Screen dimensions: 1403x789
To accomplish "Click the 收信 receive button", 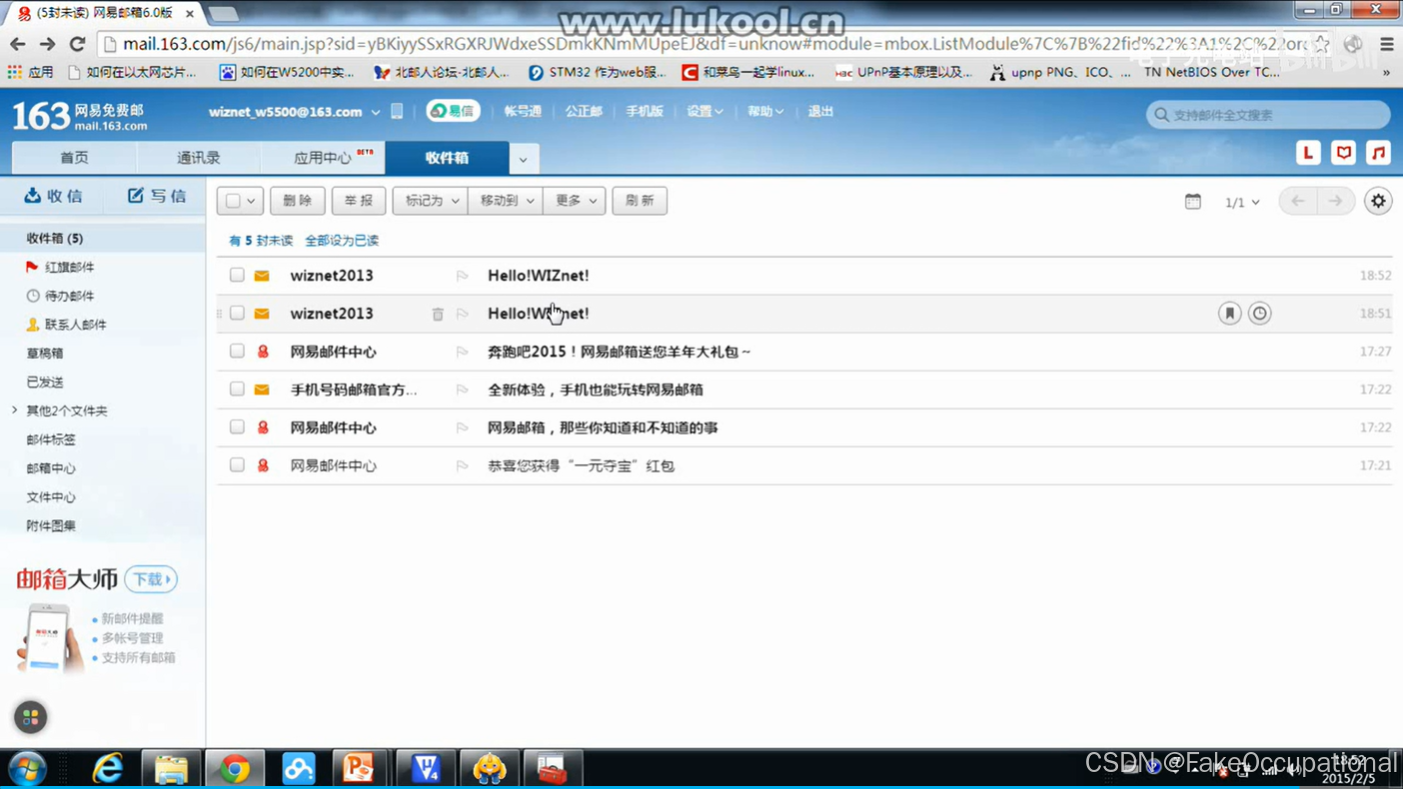I will [x=54, y=196].
